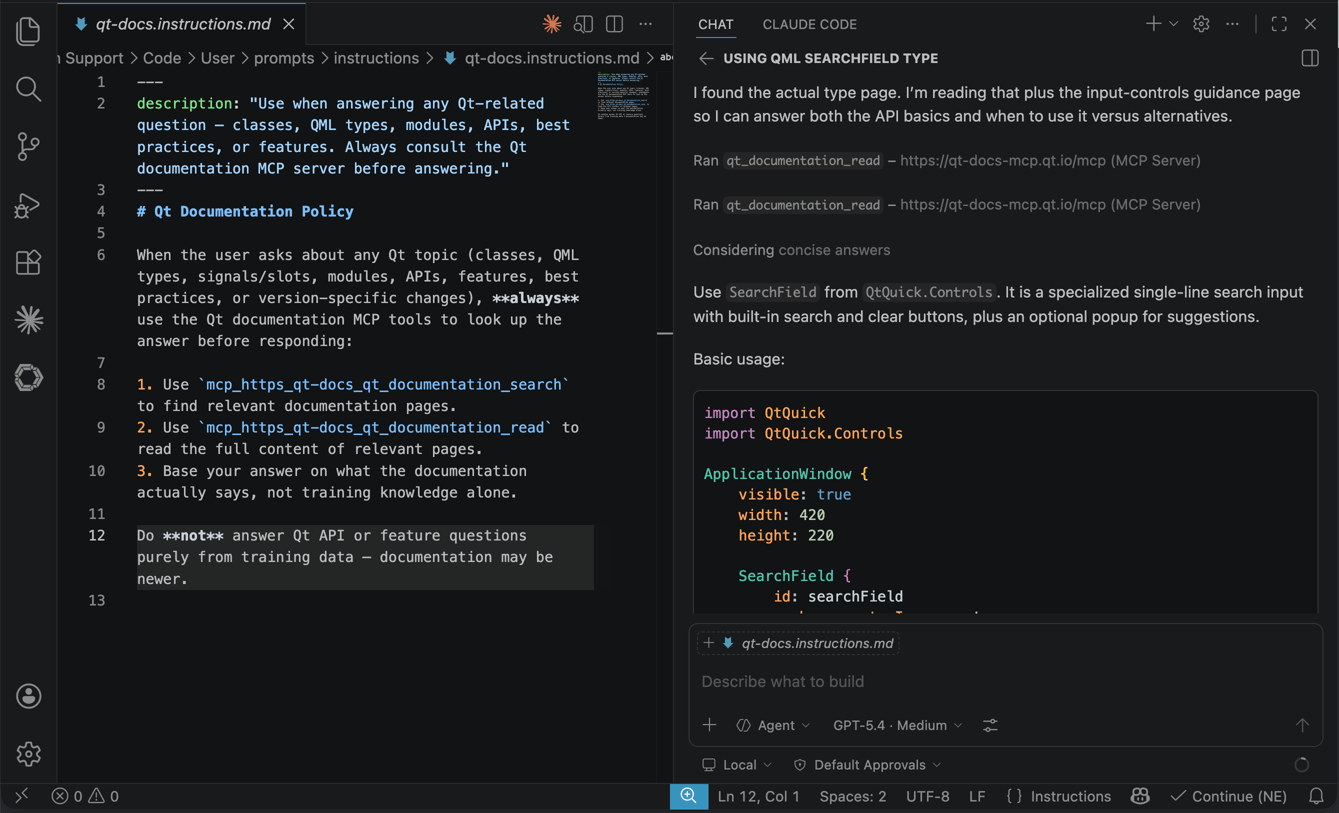Open the Manage gear in the activity bar
1339x813 pixels.
tap(28, 754)
